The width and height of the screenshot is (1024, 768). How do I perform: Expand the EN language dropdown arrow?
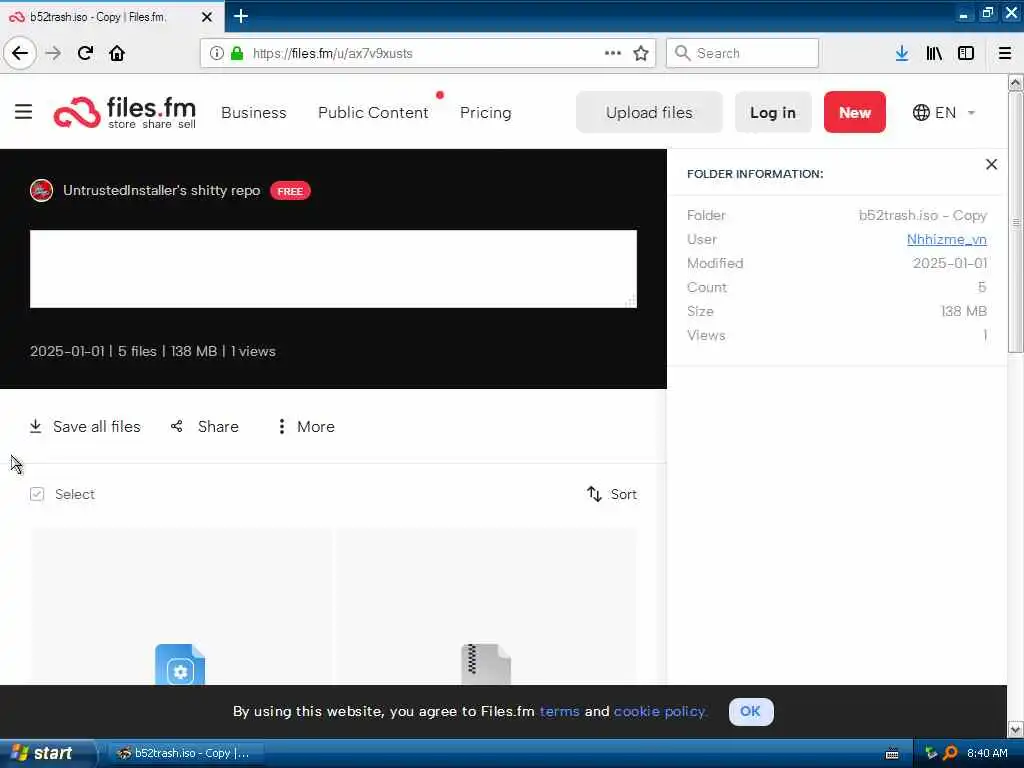tap(971, 113)
